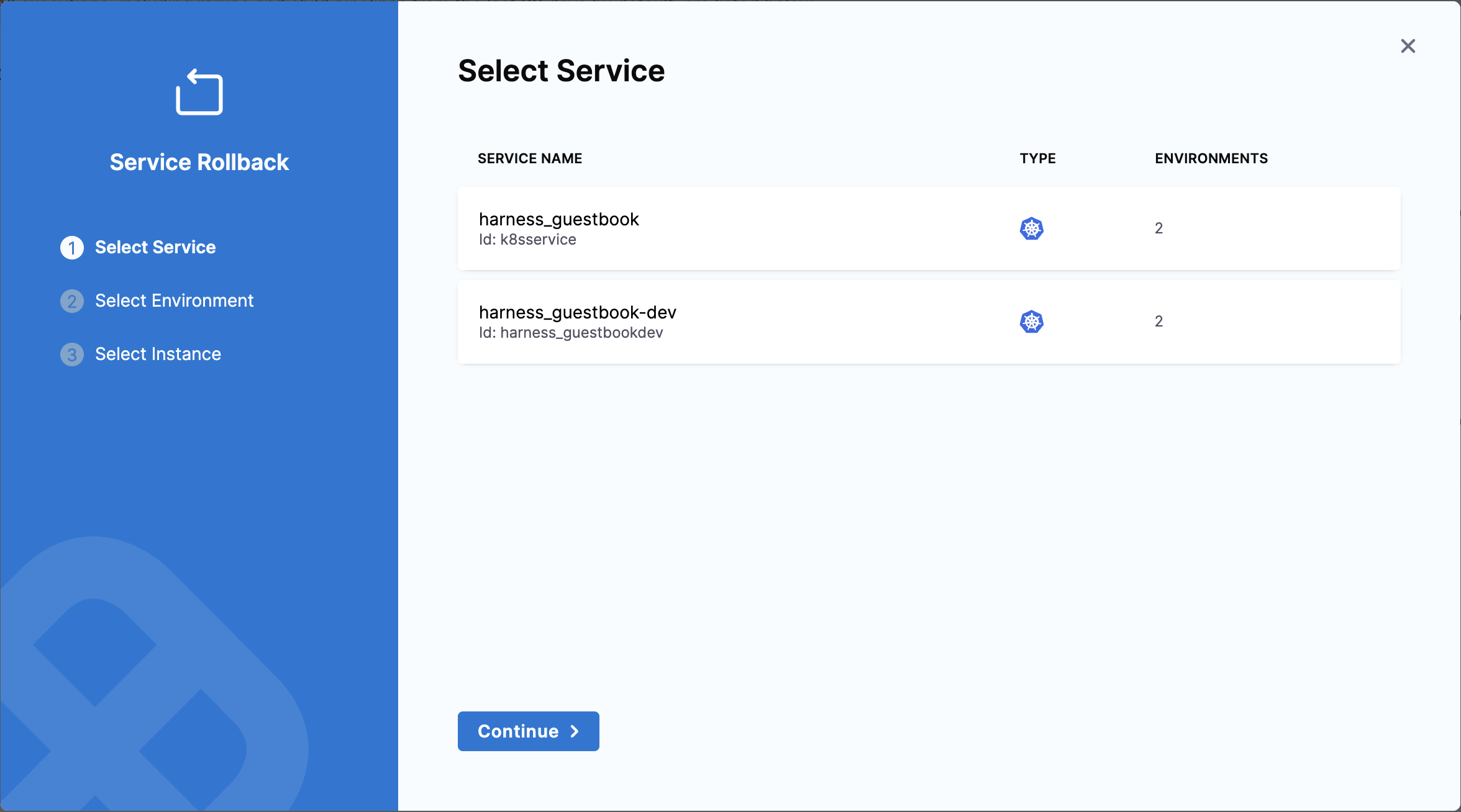Click the SERVICE NAME column header
Viewport: 1461px width, 812px height.
tap(529, 158)
